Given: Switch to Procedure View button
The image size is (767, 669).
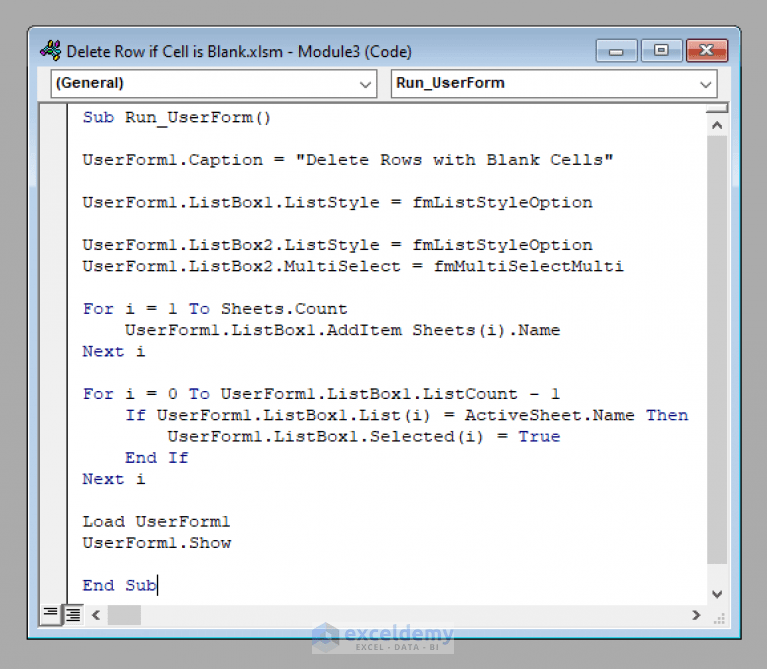Looking at the screenshot, I should (x=51, y=614).
